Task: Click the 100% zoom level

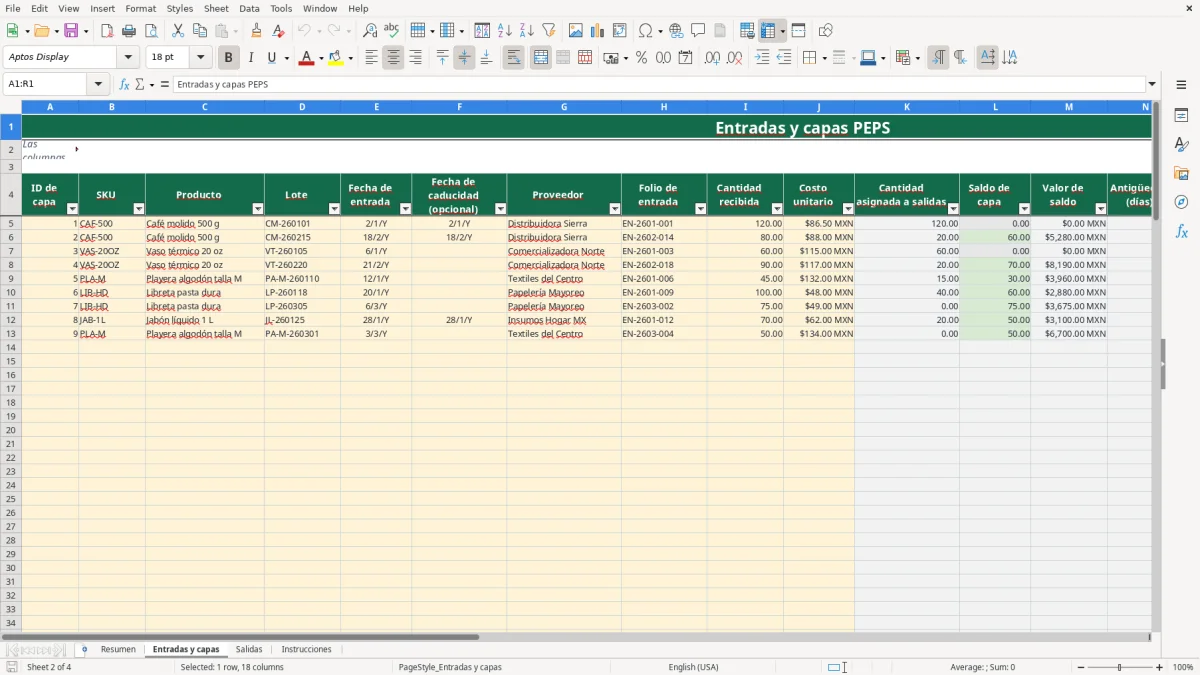Action: pos(1183,667)
